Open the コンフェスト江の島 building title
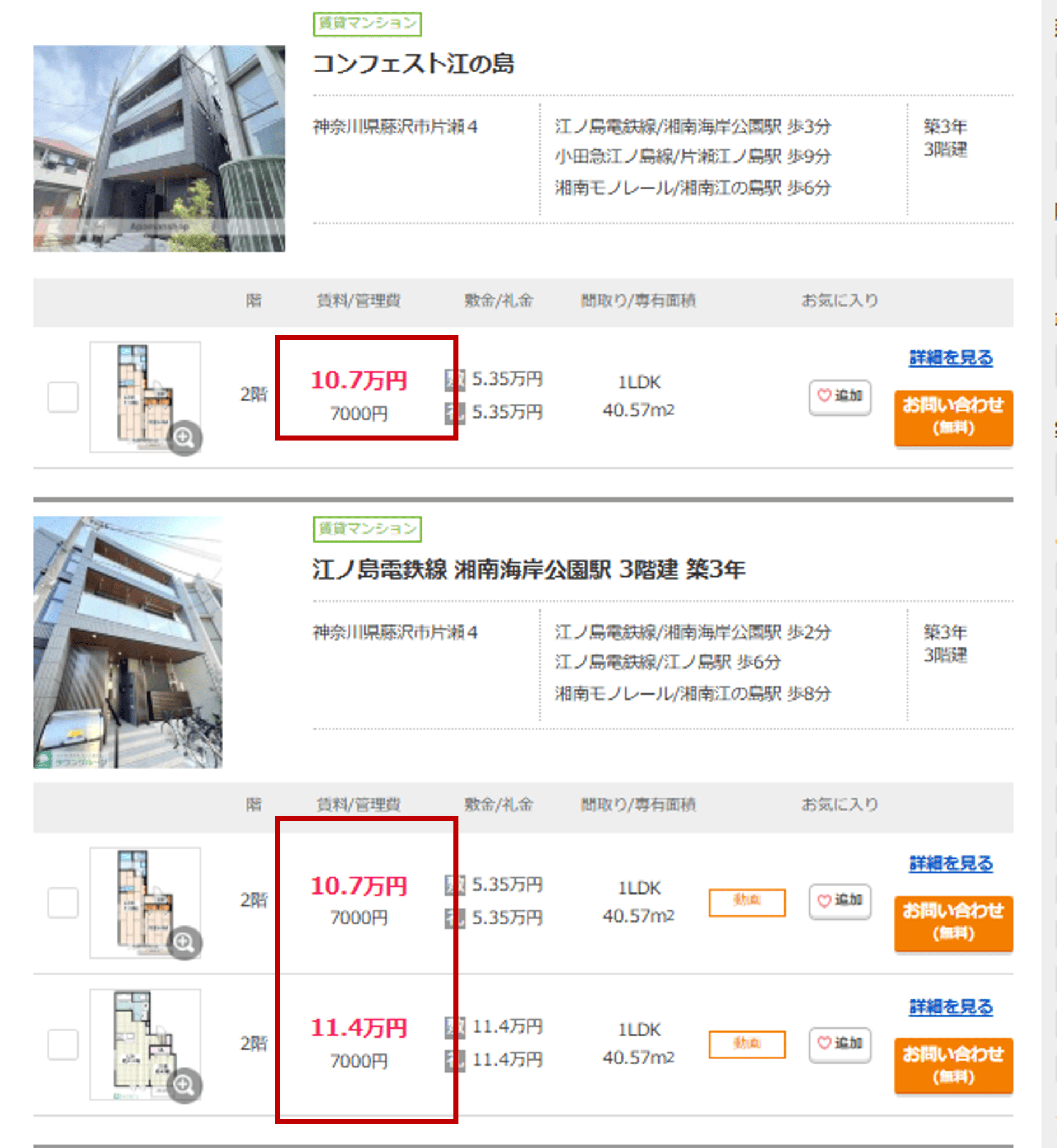 [x=413, y=63]
